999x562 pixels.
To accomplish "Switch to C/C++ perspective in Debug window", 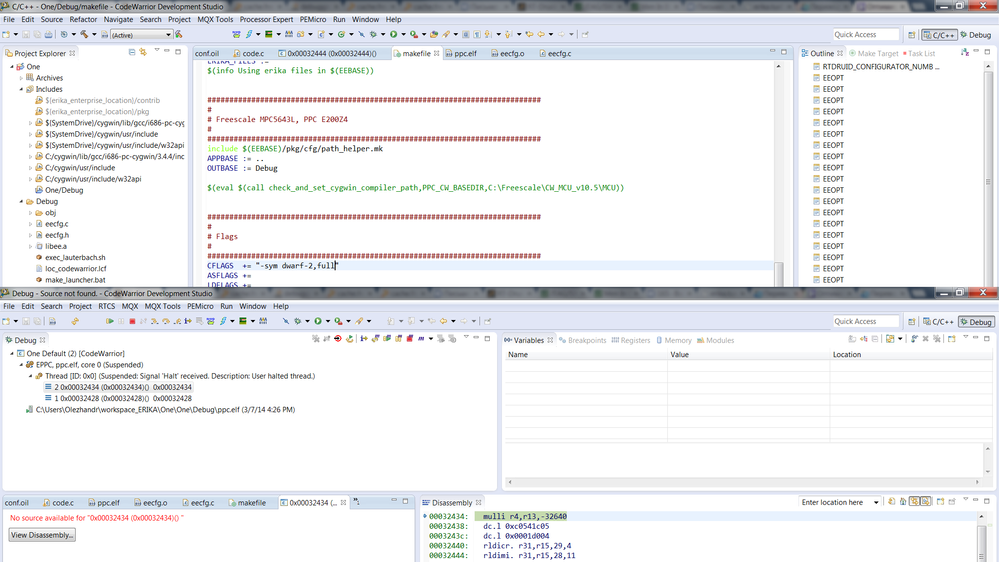I will point(939,321).
